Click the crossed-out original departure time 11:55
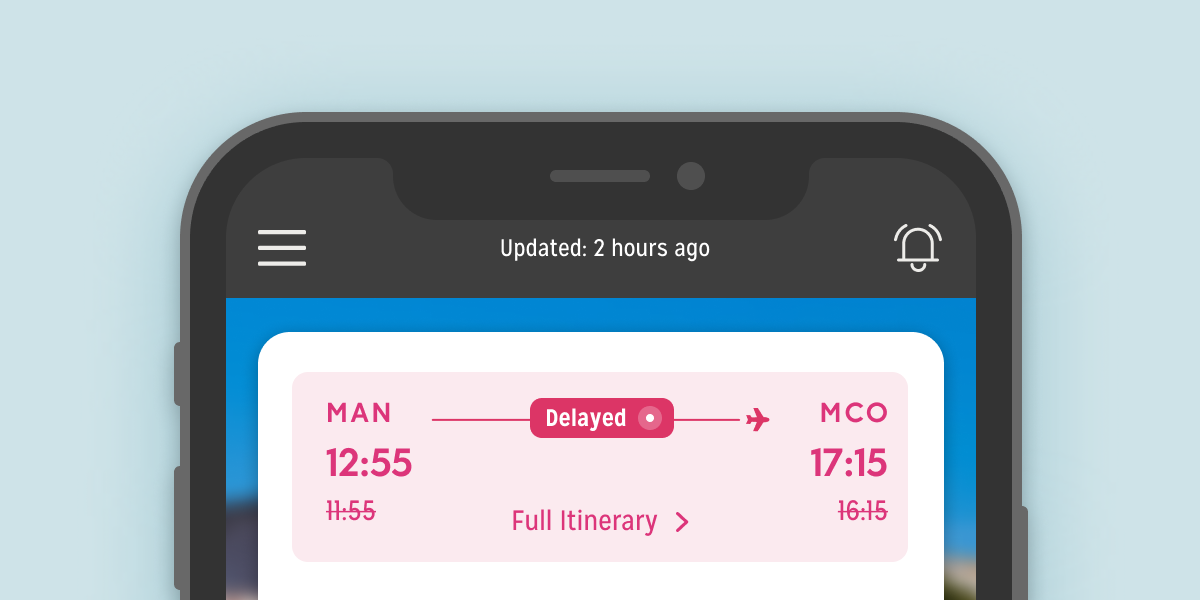Image resolution: width=1200 pixels, height=600 pixels. [351, 511]
